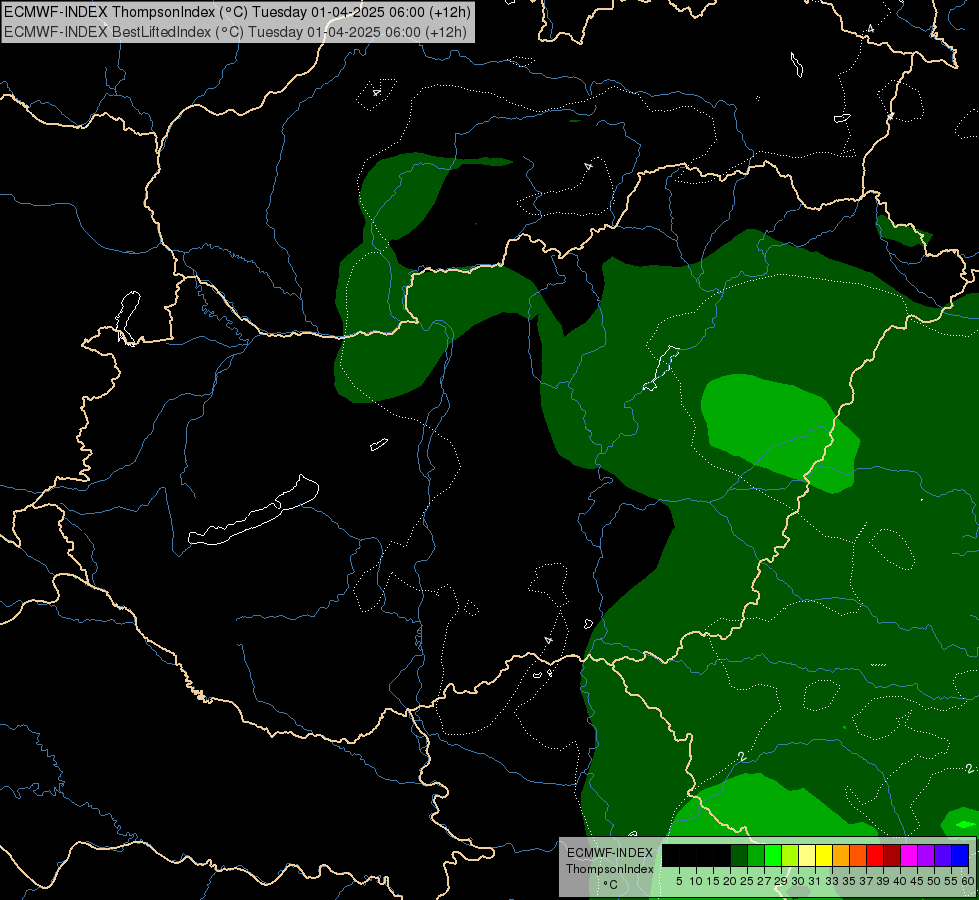The height and width of the screenshot is (900, 979).
Task: Select the BestLiftedIndex title line at top
Action: tap(236, 32)
